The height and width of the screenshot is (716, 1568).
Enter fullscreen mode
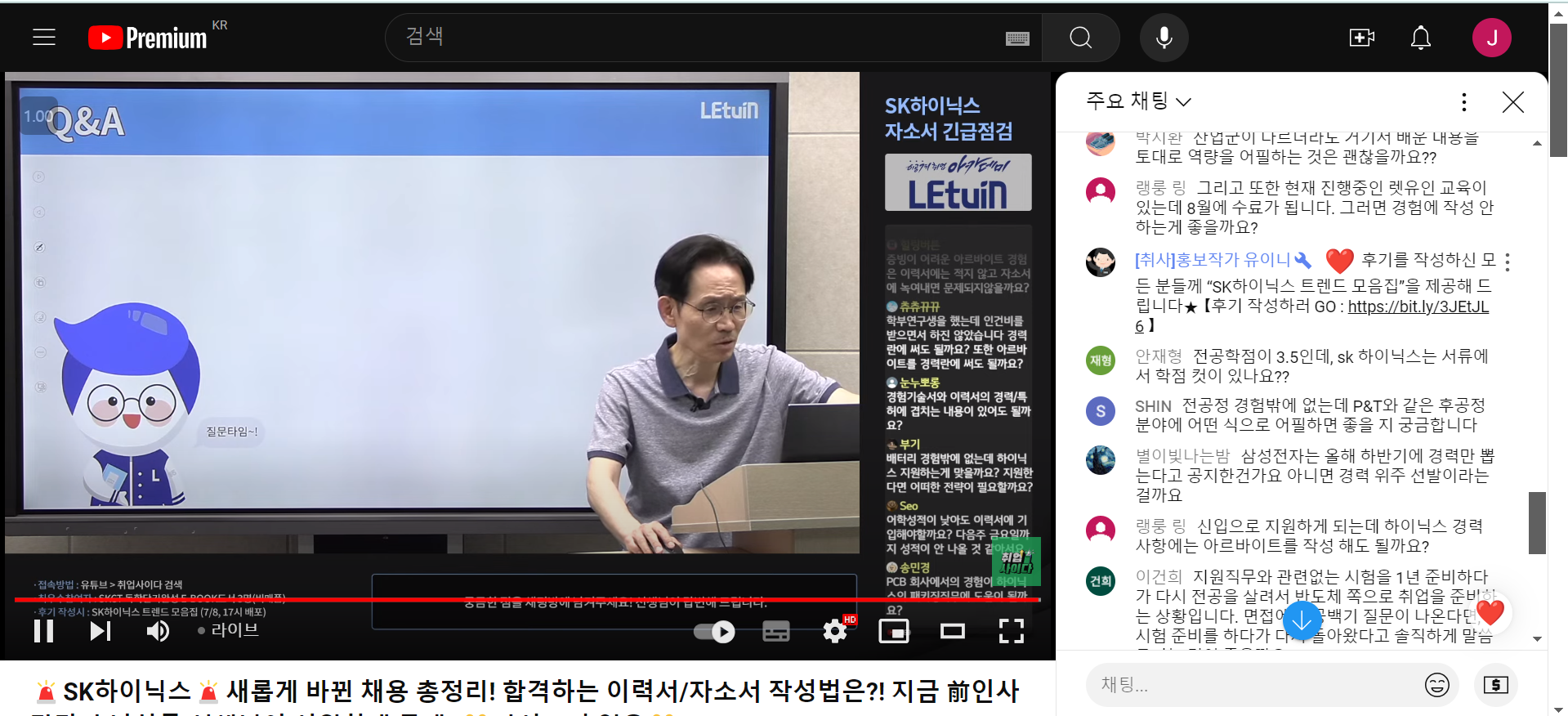pyautogui.click(x=1012, y=631)
